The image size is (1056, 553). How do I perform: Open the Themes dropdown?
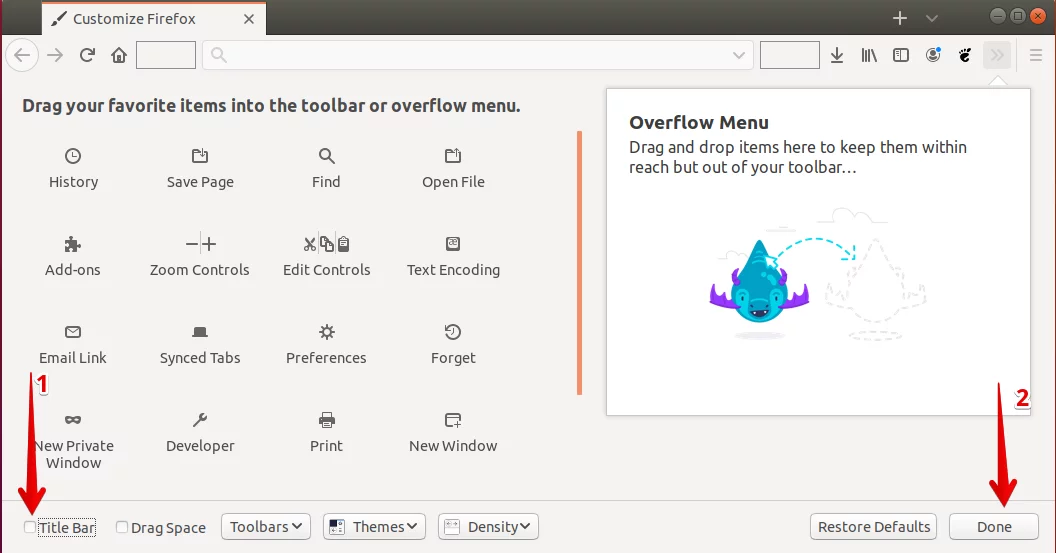(x=374, y=527)
